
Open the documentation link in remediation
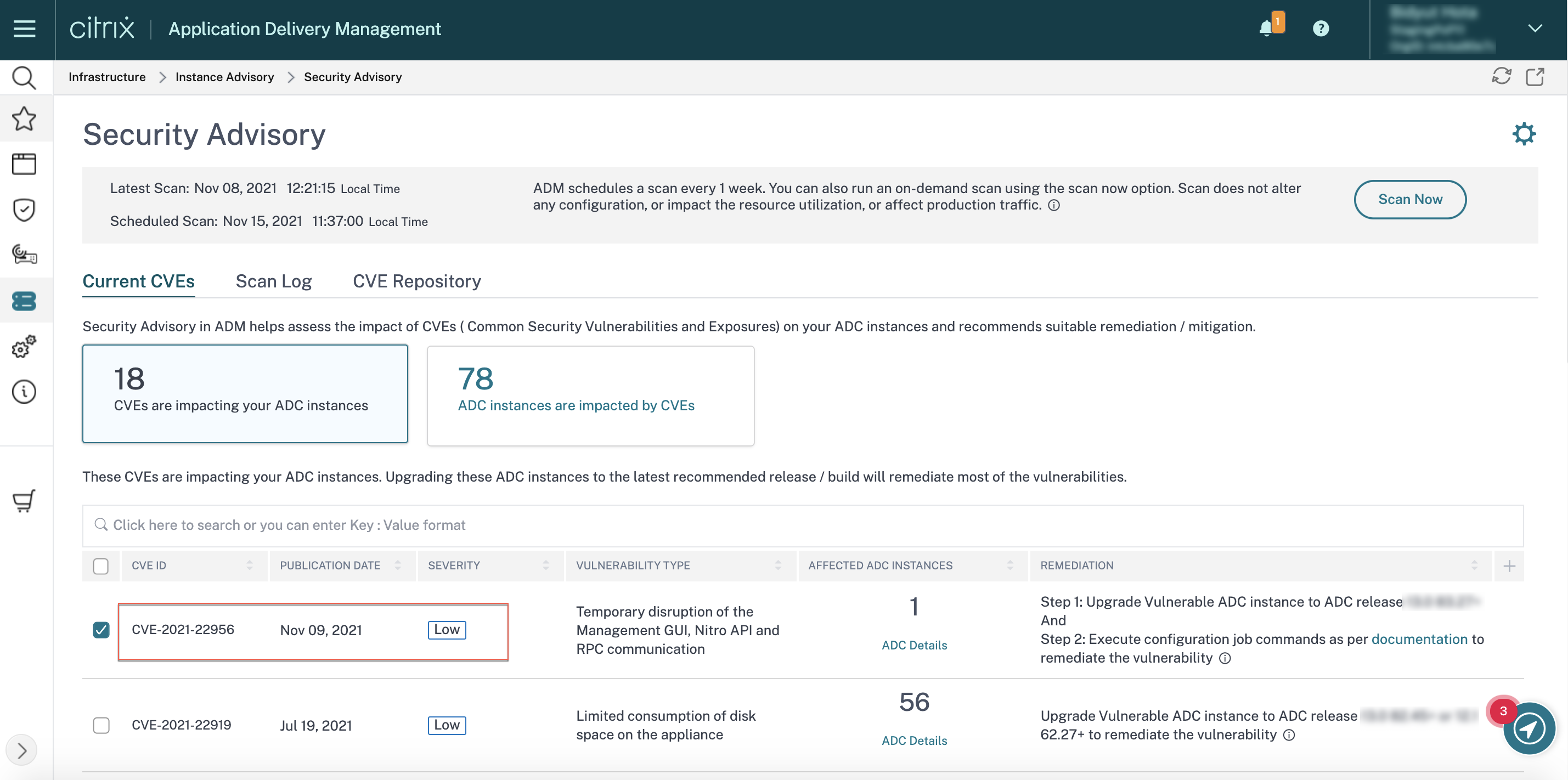[x=1419, y=640]
